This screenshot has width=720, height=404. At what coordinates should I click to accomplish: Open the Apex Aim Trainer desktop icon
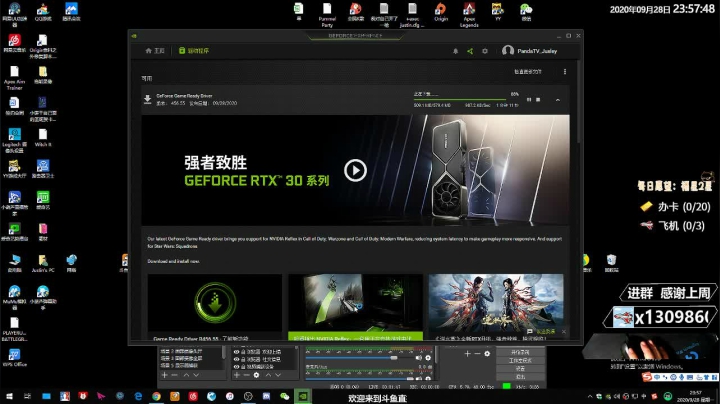coord(14,78)
